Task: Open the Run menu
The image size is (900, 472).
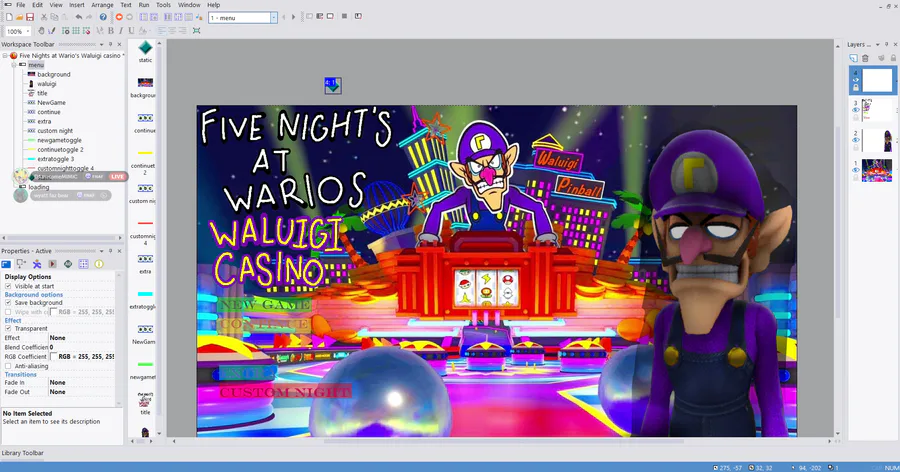Action: click(143, 5)
